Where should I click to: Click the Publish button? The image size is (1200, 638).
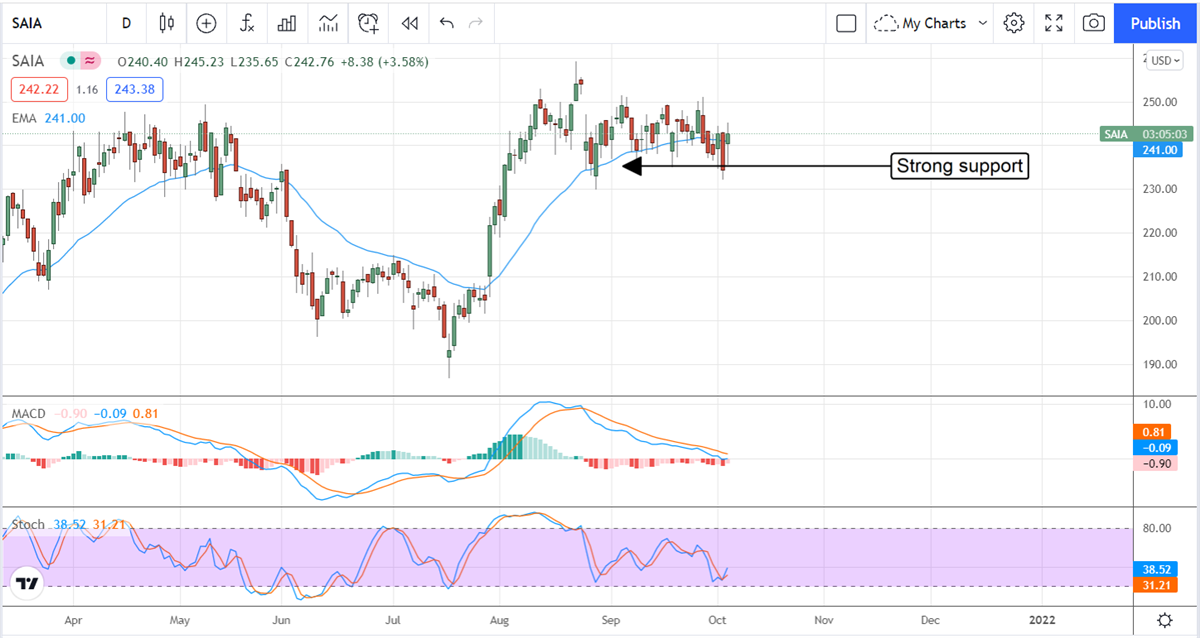[x=1155, y=22]
